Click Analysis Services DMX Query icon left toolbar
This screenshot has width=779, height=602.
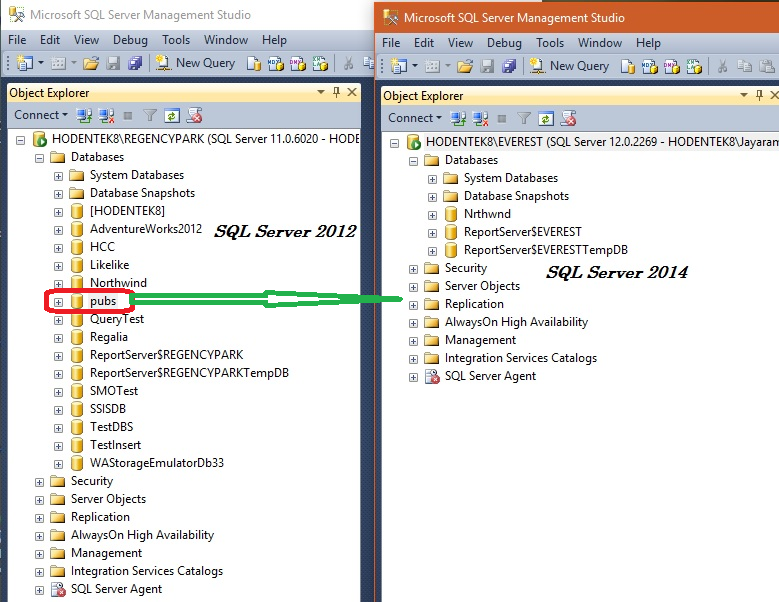pos(298,64)
